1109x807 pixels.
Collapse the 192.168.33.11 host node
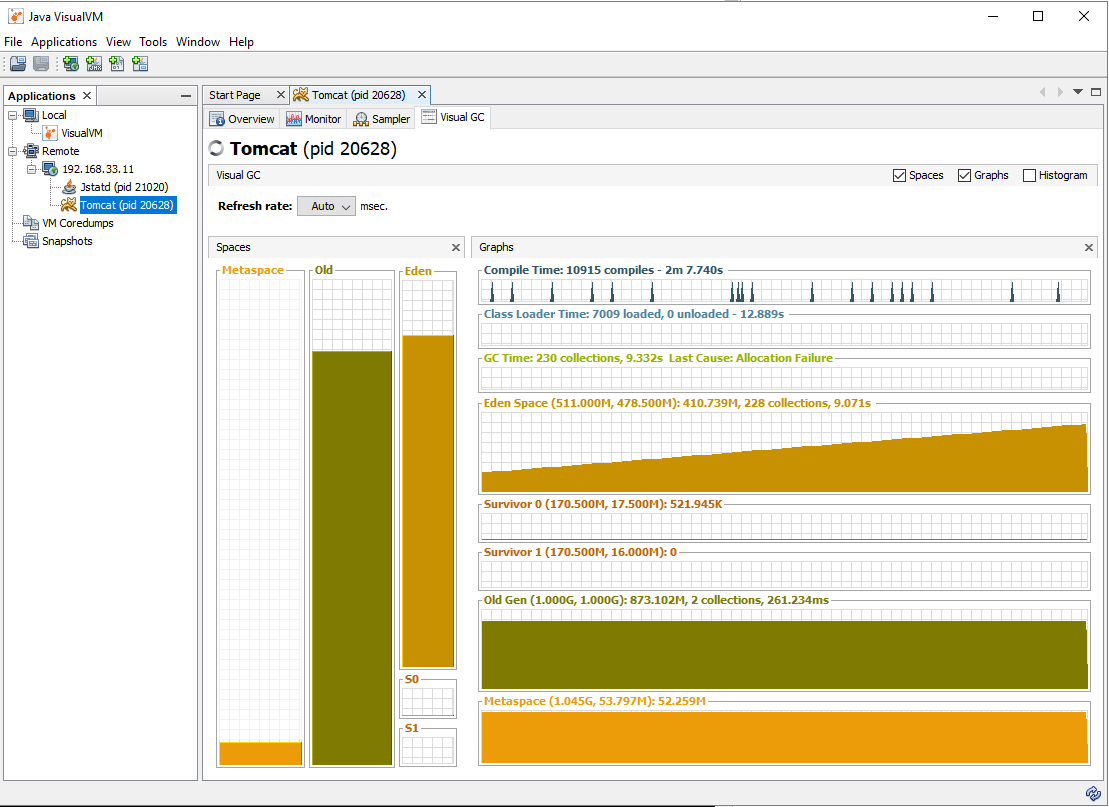point(32,169)
